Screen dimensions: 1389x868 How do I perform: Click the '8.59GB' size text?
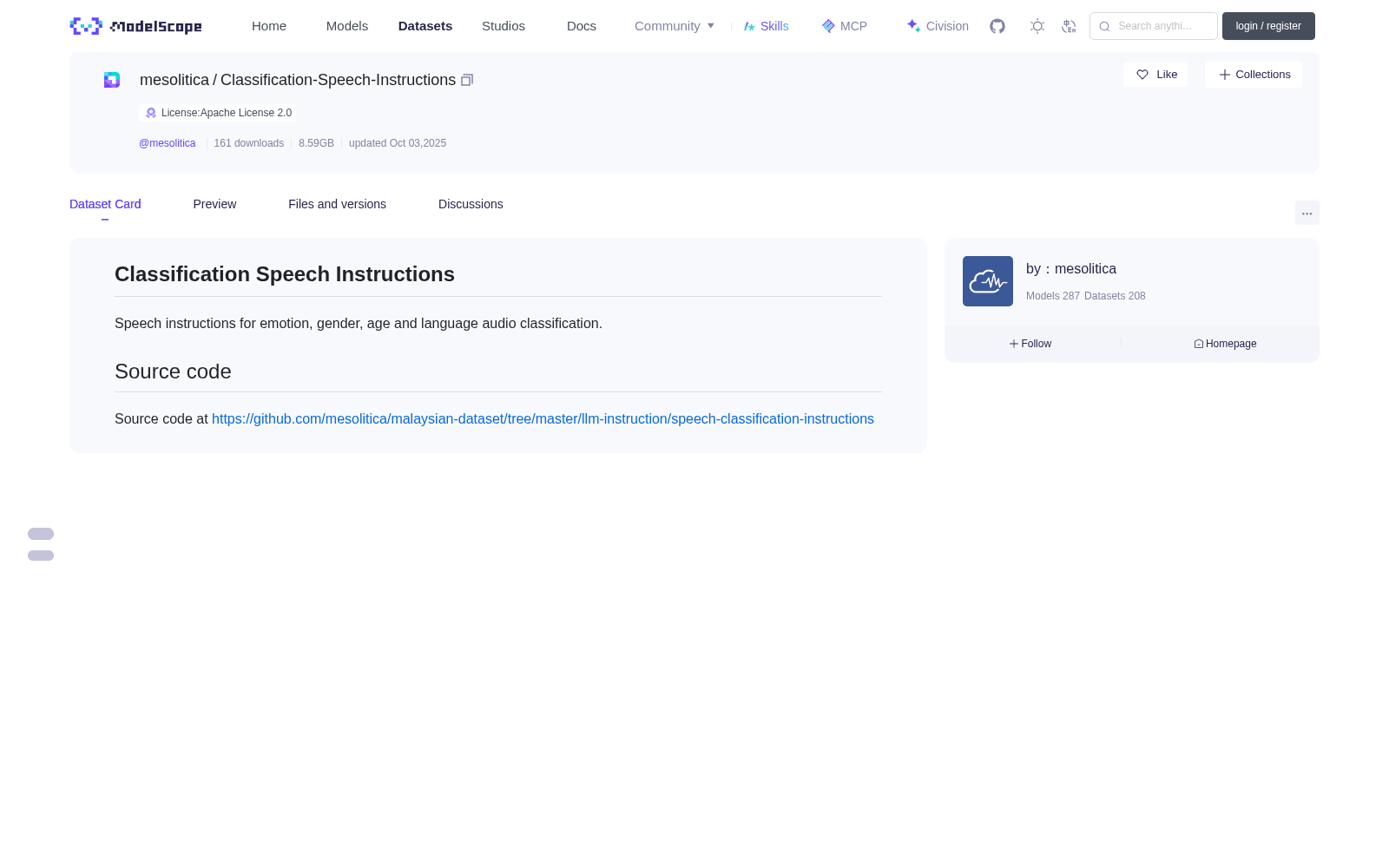[x=316, y=143]
